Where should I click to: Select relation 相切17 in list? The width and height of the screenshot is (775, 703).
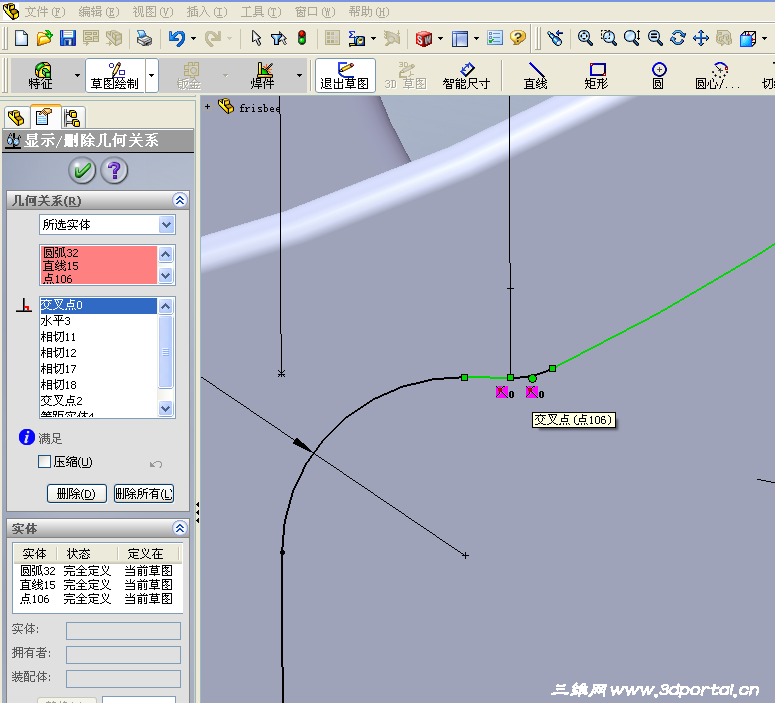99,369
